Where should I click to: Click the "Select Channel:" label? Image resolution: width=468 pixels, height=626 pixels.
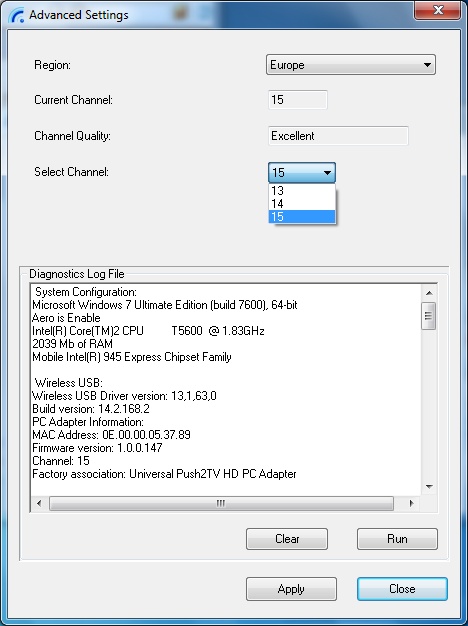pyautogui.click(x=71, y=172)
